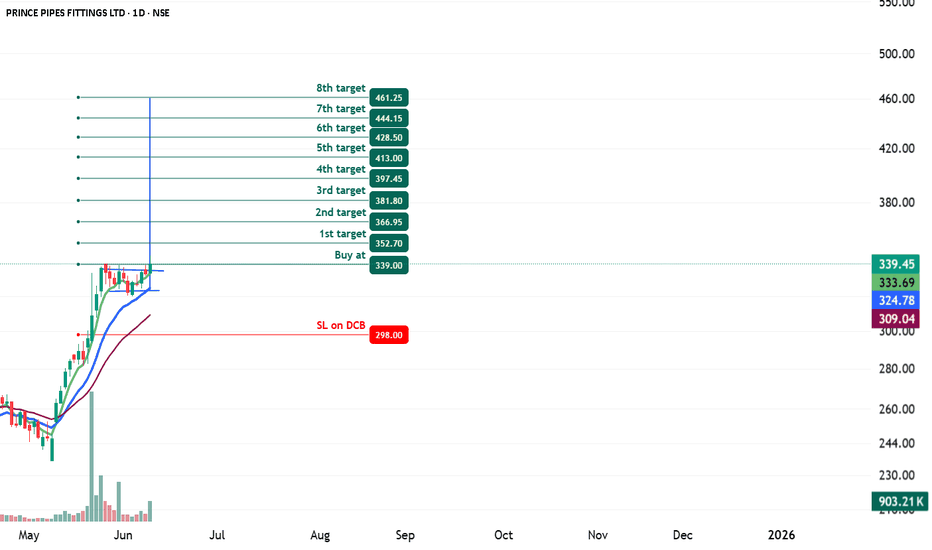Viewport: 932px width, 550px height.
Task: Select the 1st target 352.70 label
Action: click(x=389, y=243)
